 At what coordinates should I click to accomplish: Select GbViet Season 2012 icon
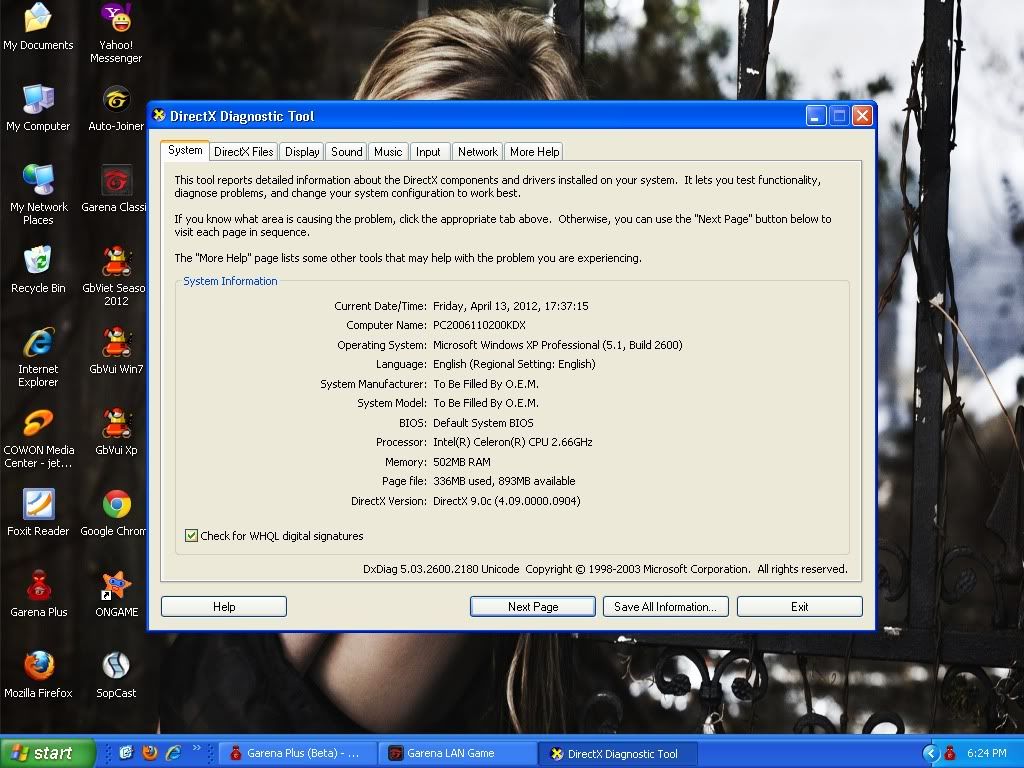[115, 276]
